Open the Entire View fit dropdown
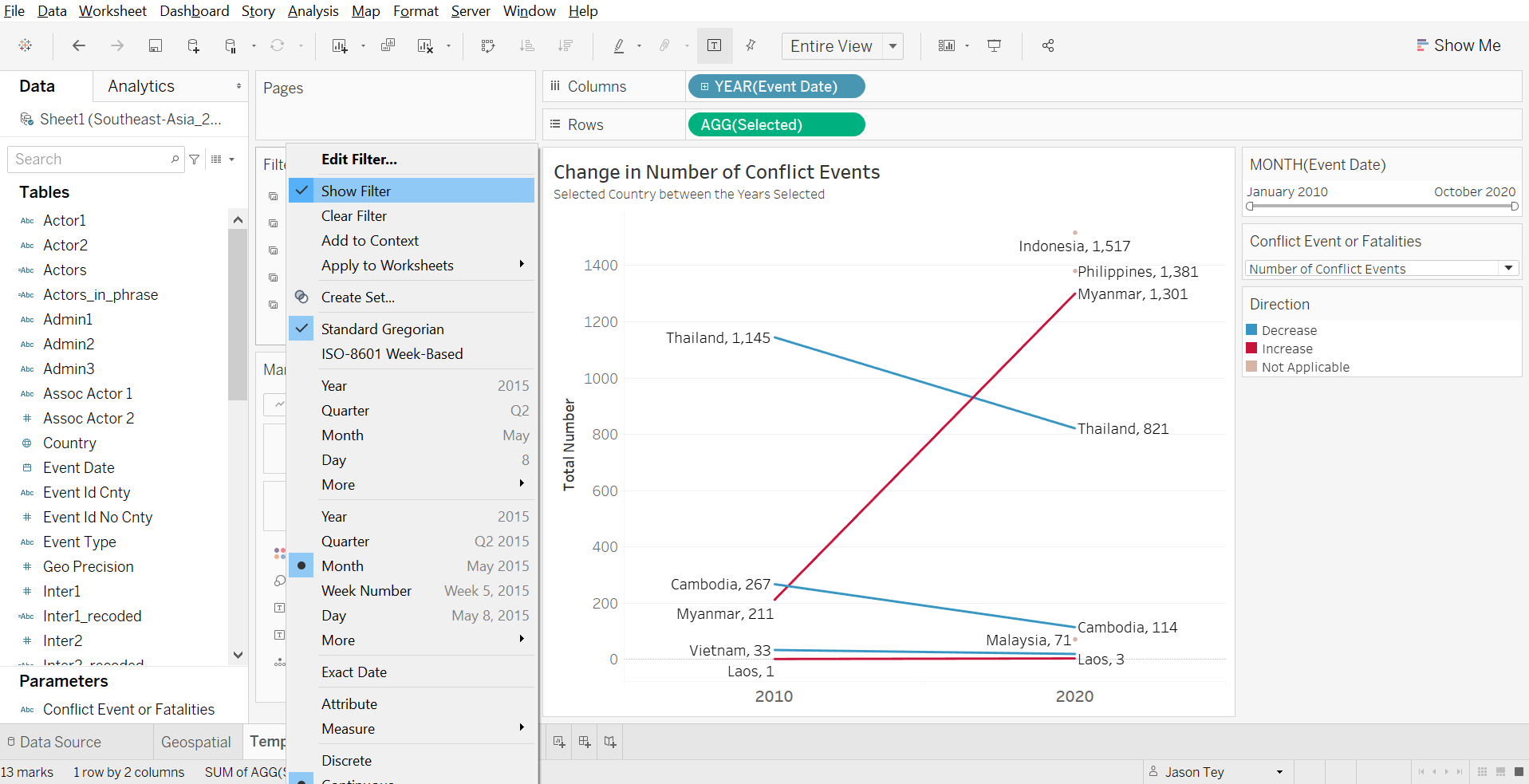The image size is (1529, 784). coord(893,46)
